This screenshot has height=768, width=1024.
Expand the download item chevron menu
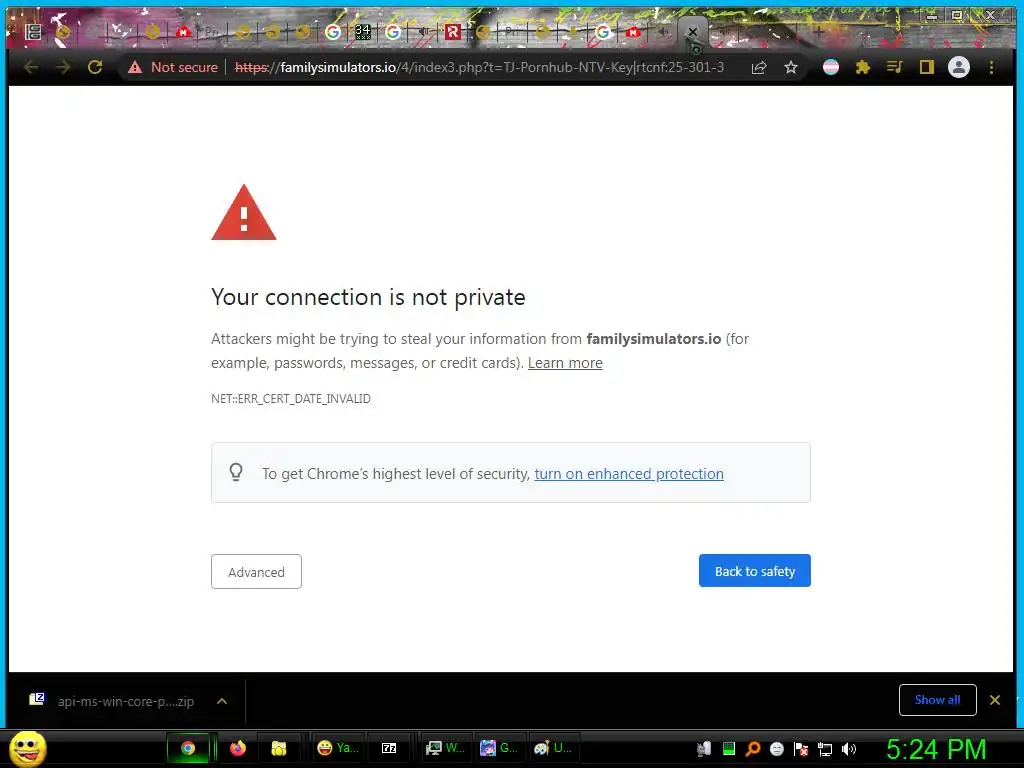pos(222,701)
